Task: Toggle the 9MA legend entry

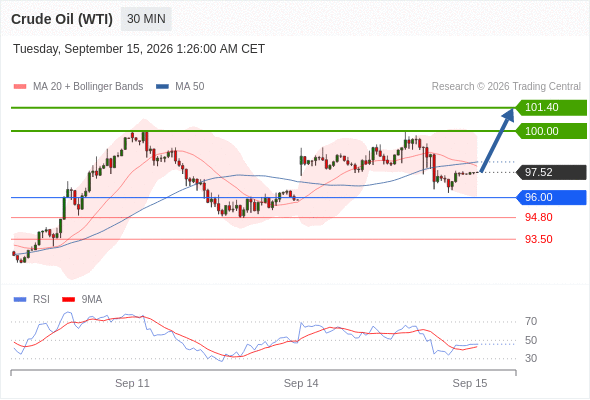Action: [82, 300]
